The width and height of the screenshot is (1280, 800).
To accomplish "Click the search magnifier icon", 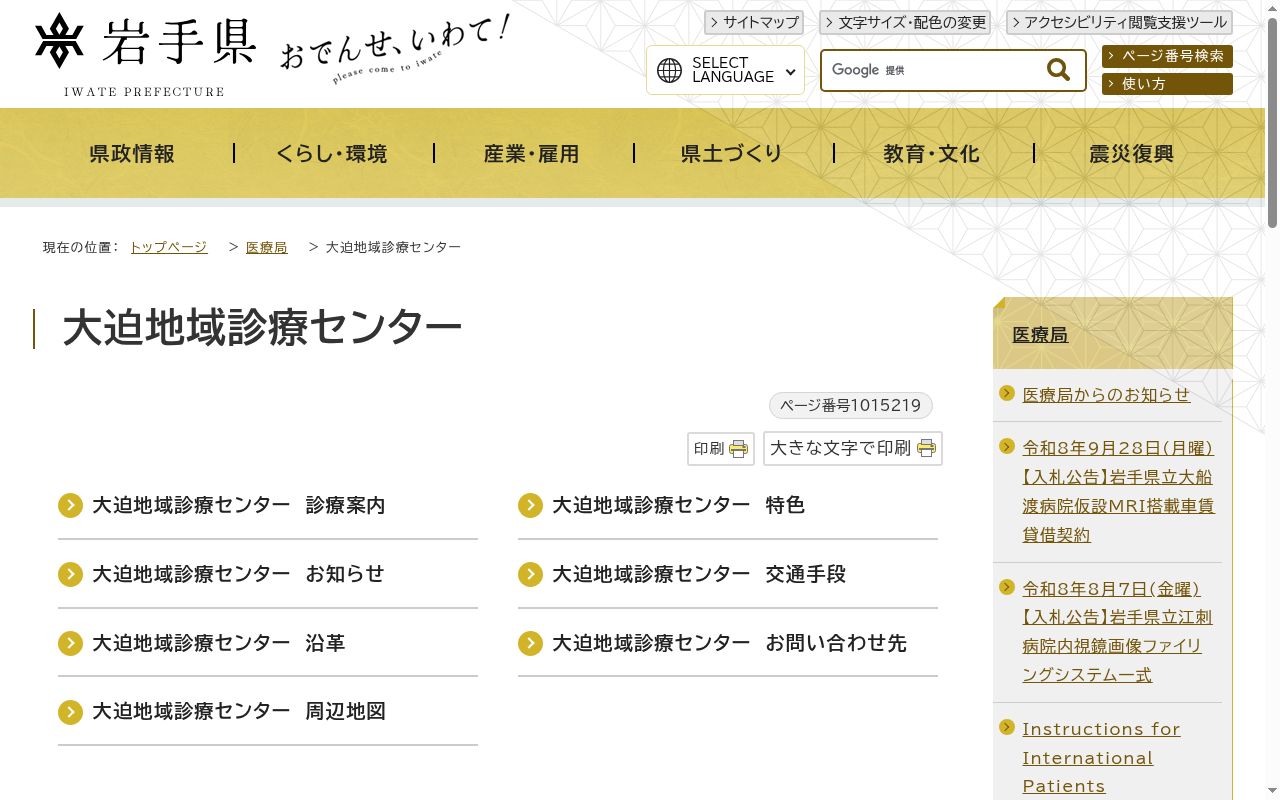I will (x=1058, y=70).
